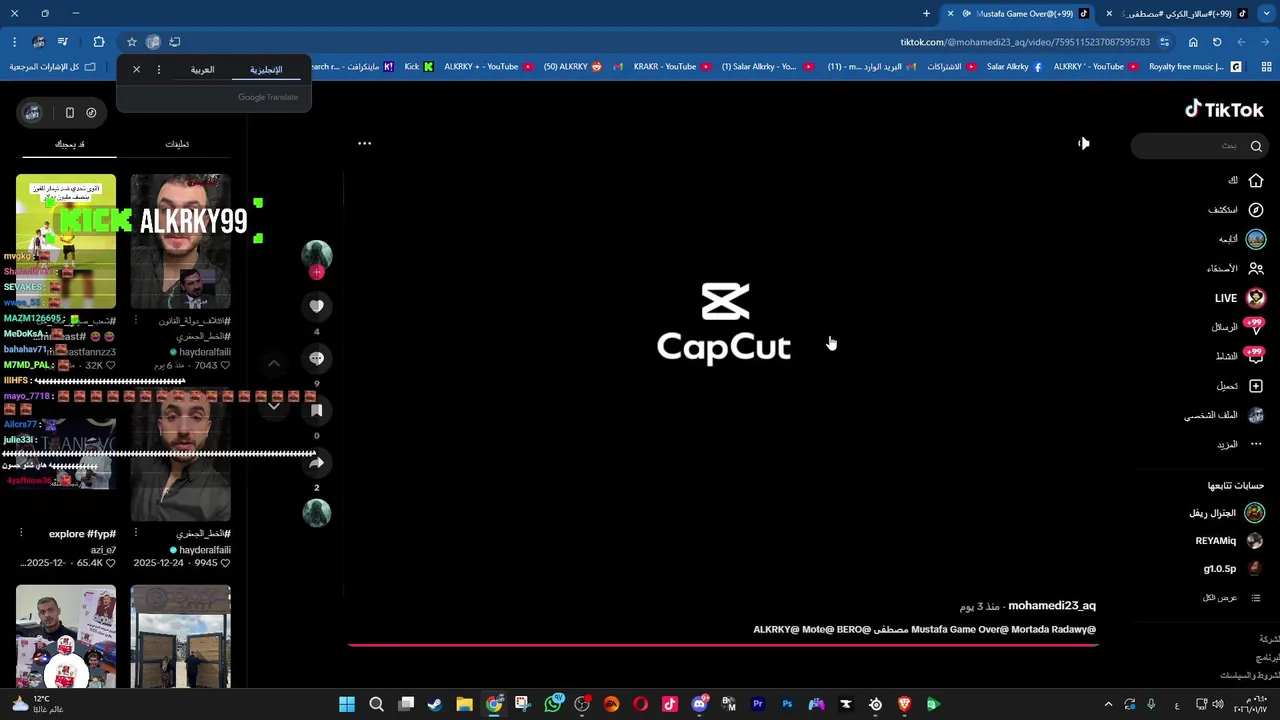This screenshot has height=720, width=1280.
Task: Like the video with the heart icon
Action: point(317,306)
